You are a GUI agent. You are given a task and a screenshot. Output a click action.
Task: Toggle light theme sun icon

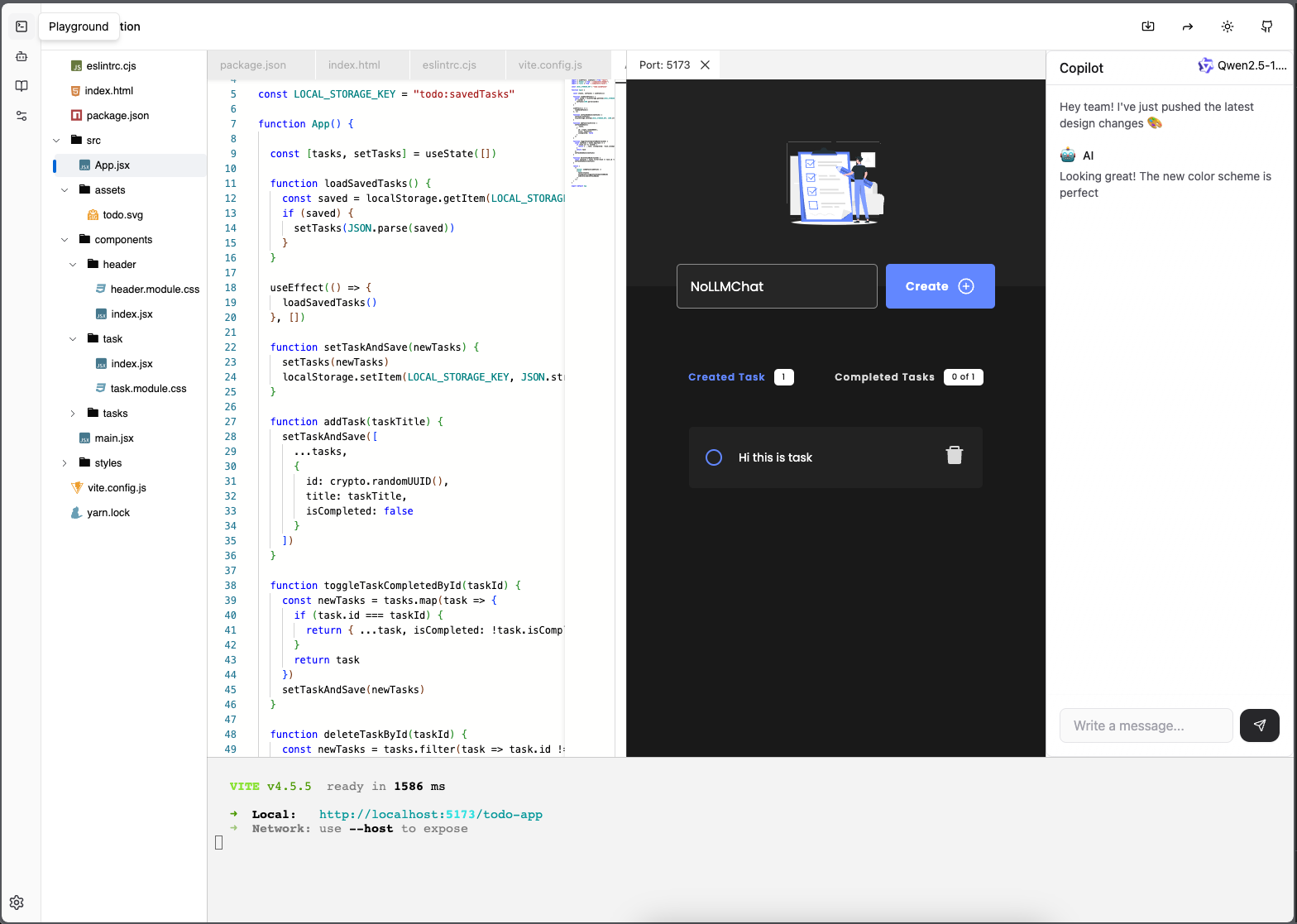(1228, 26)
